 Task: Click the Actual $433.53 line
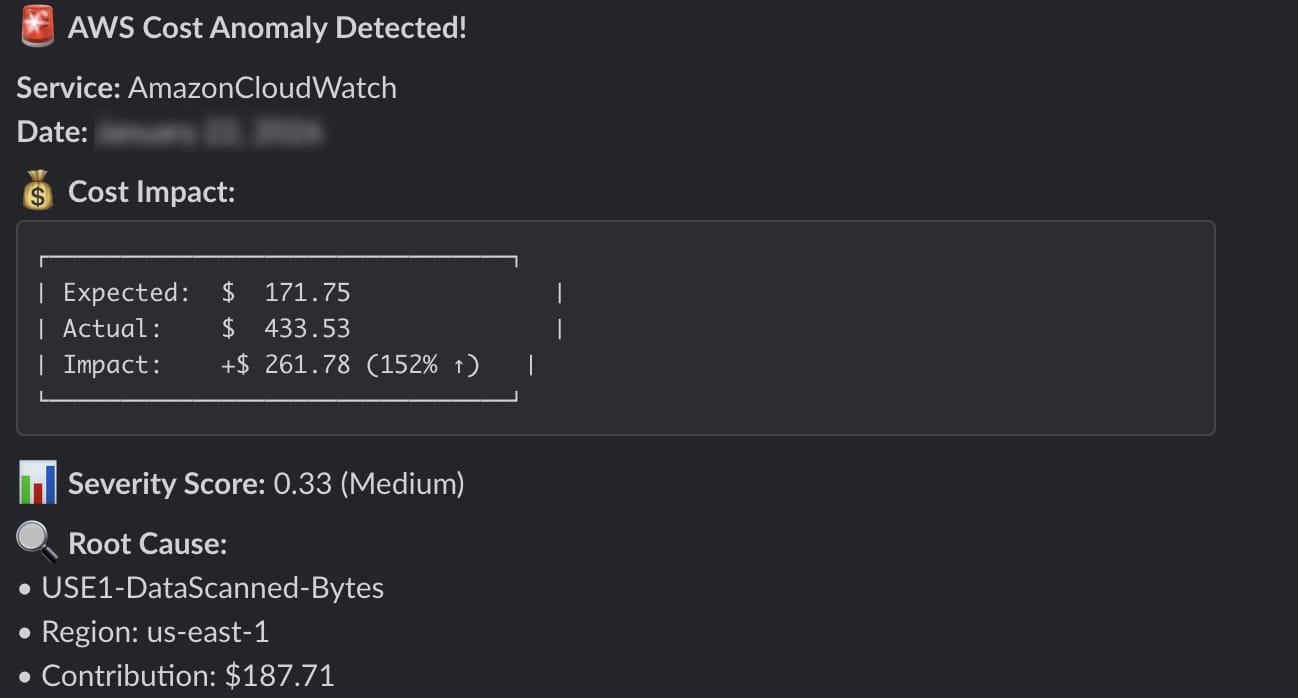point(207,328)
